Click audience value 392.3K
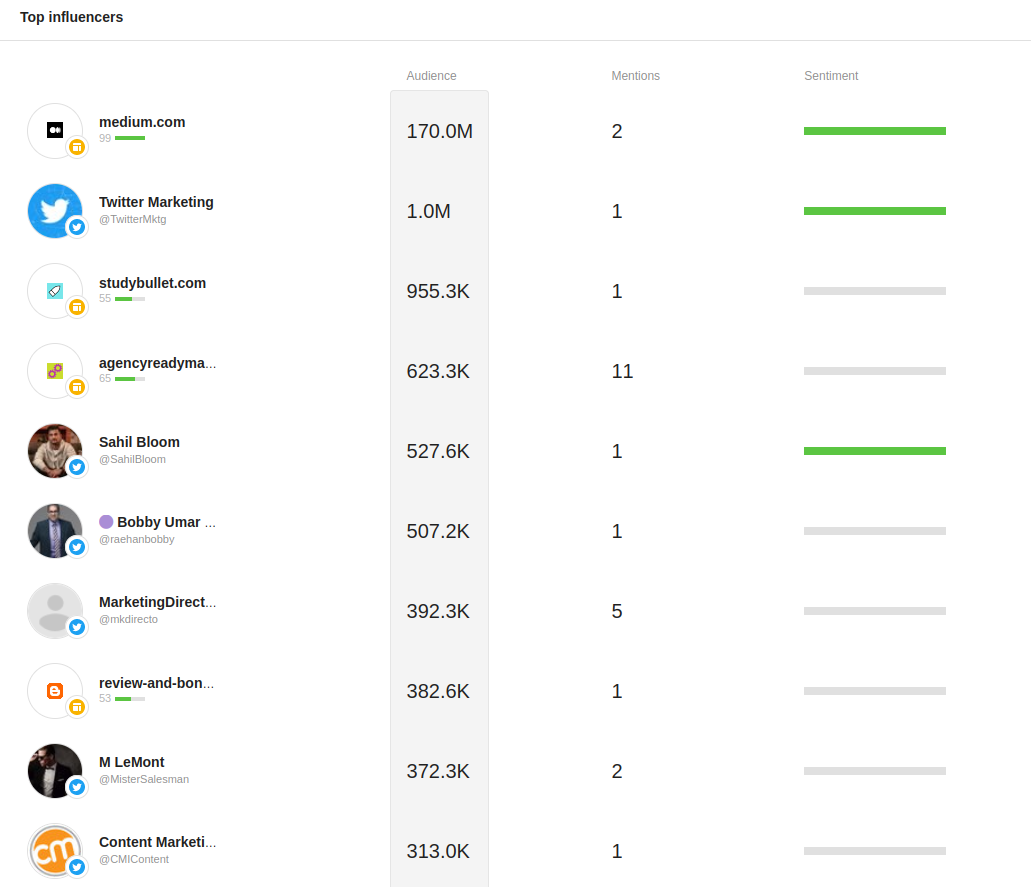 pos(438,611)
